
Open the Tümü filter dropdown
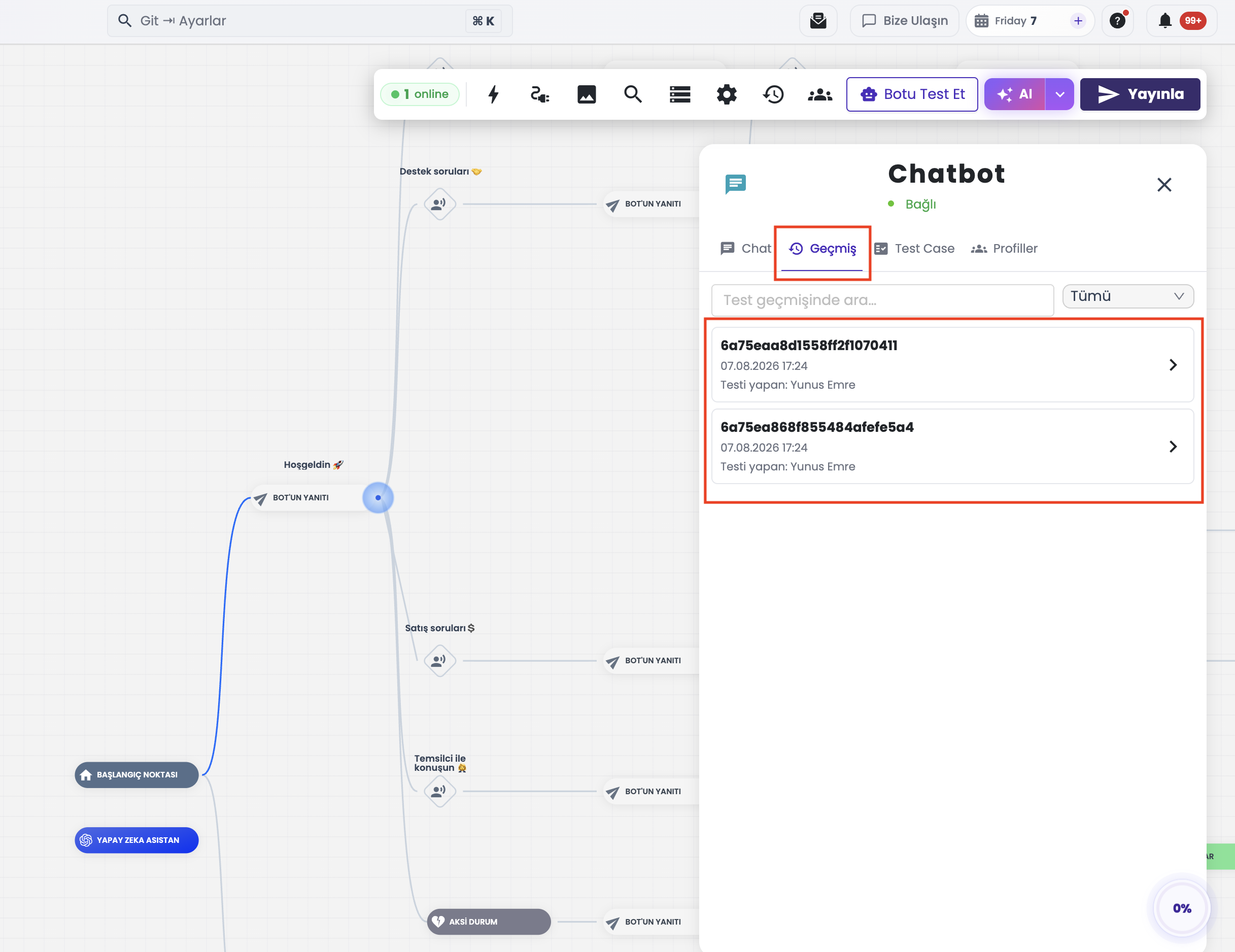[1127, 296]
